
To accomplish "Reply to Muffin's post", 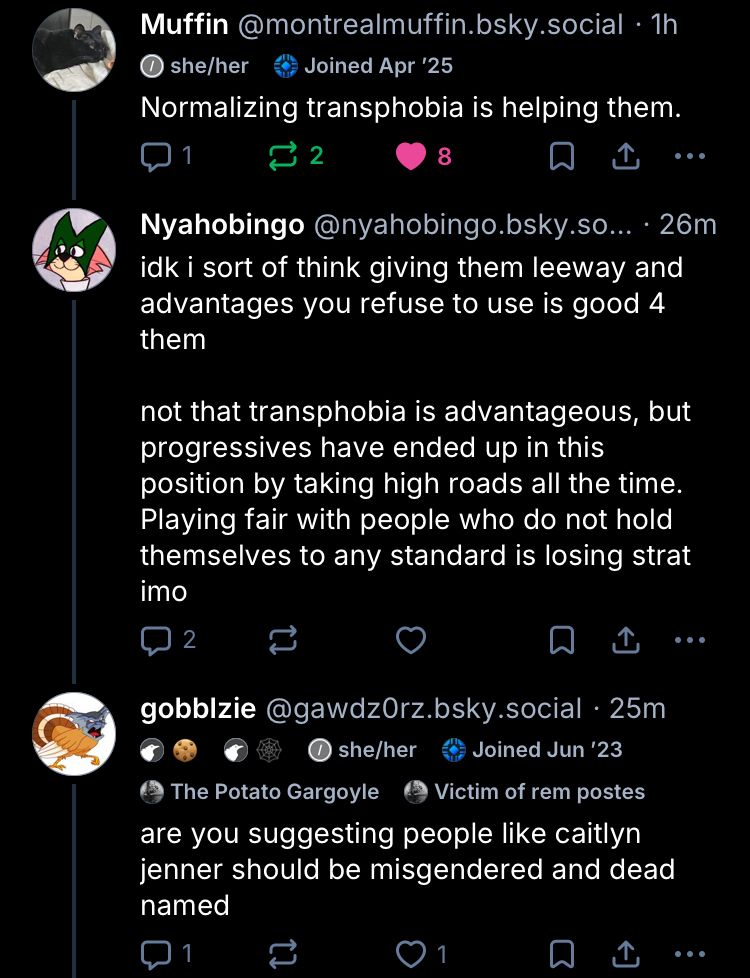I will (155, 155).
